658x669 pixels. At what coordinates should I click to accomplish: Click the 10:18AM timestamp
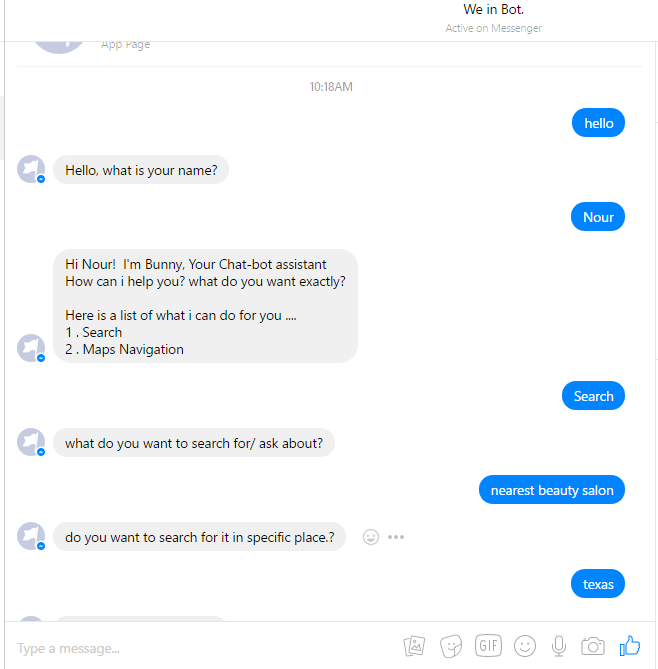pyautogui.click(x=331, y=87)
